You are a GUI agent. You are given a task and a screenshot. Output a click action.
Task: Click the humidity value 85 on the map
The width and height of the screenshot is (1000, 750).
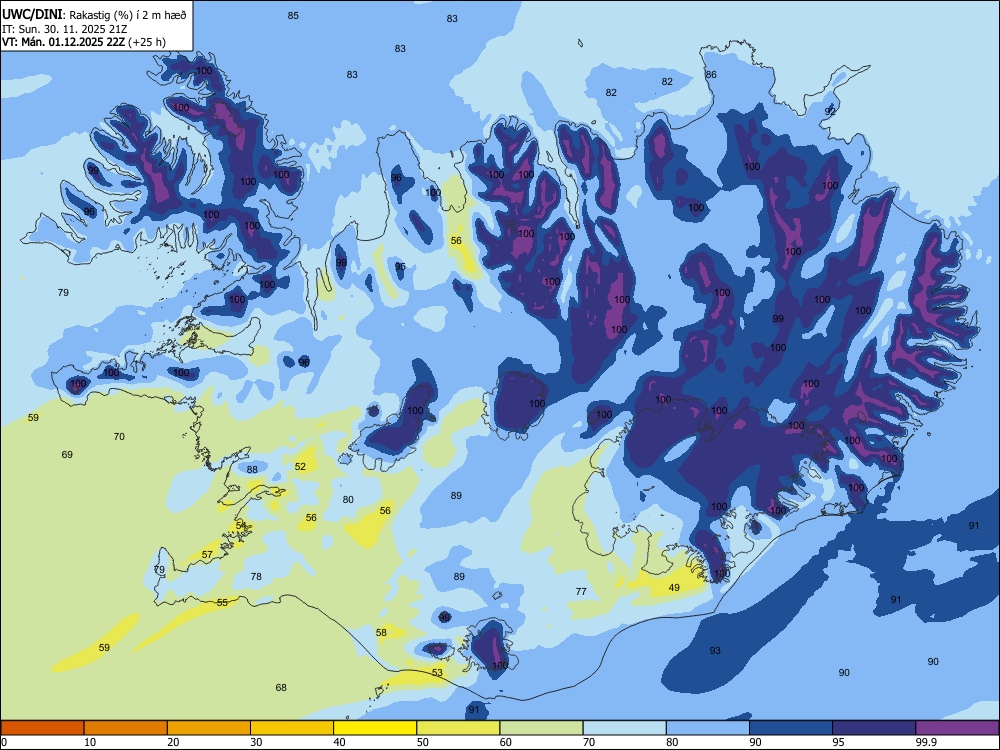coord(293,15)
